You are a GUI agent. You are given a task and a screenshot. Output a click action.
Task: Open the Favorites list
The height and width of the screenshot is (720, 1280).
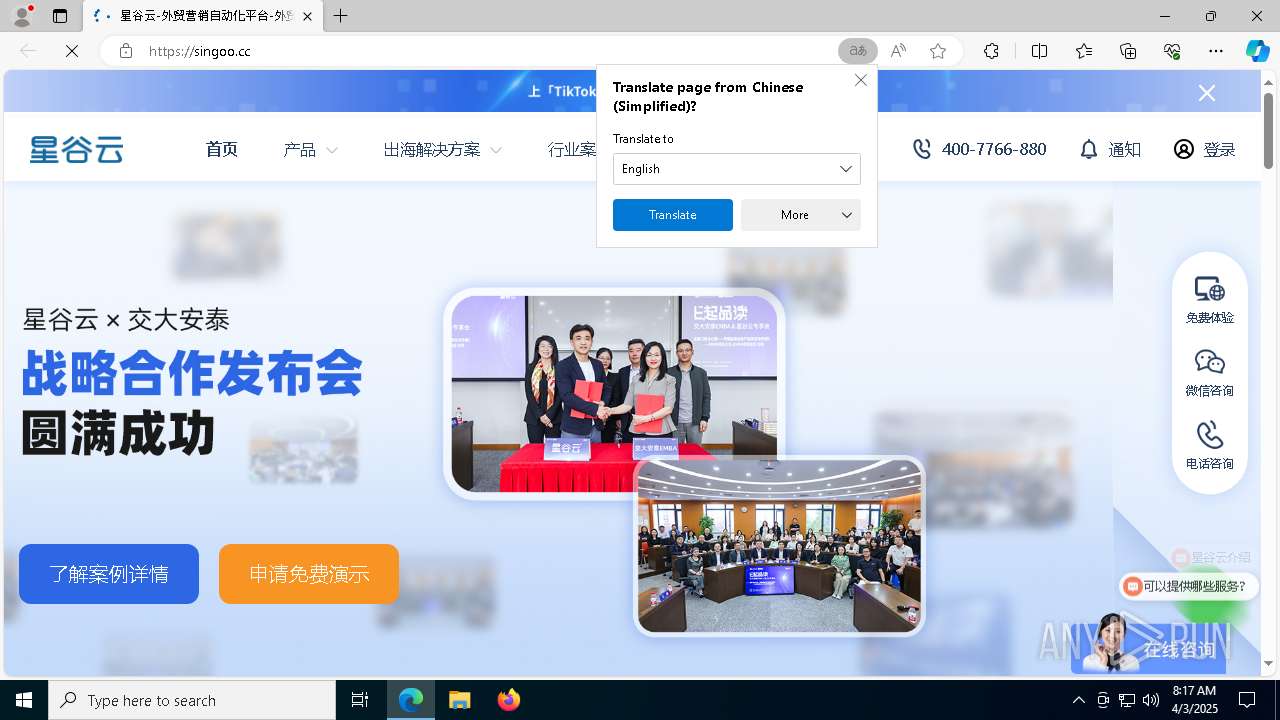pos(1084,51)
